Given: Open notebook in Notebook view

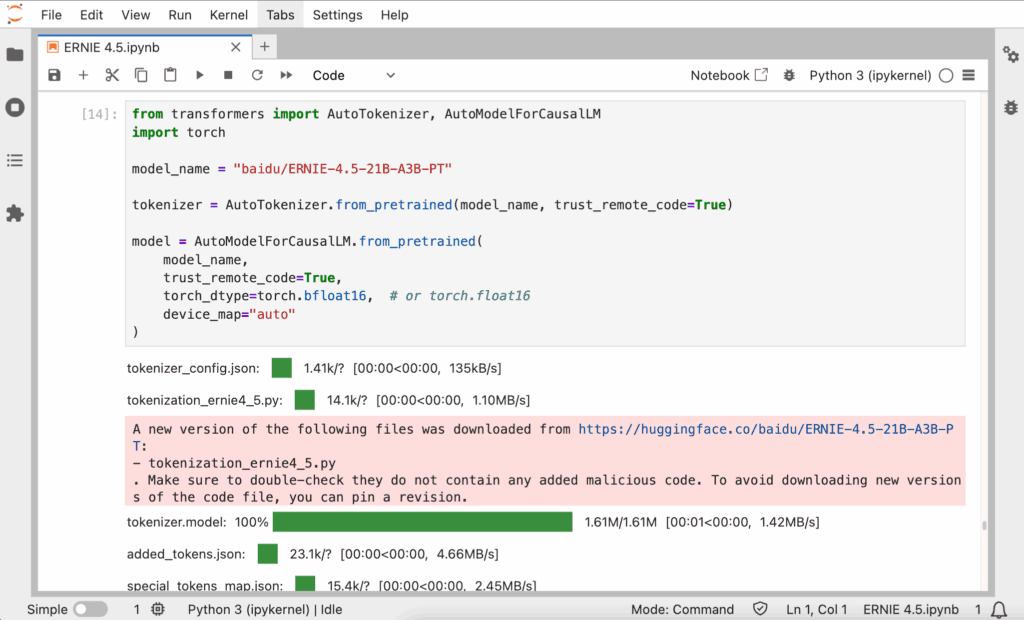Looking at the screenshot, I should (729, 75).
